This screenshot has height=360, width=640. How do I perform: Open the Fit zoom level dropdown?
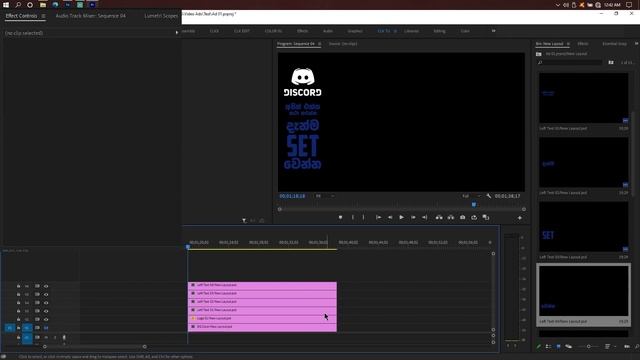point(325,196)
